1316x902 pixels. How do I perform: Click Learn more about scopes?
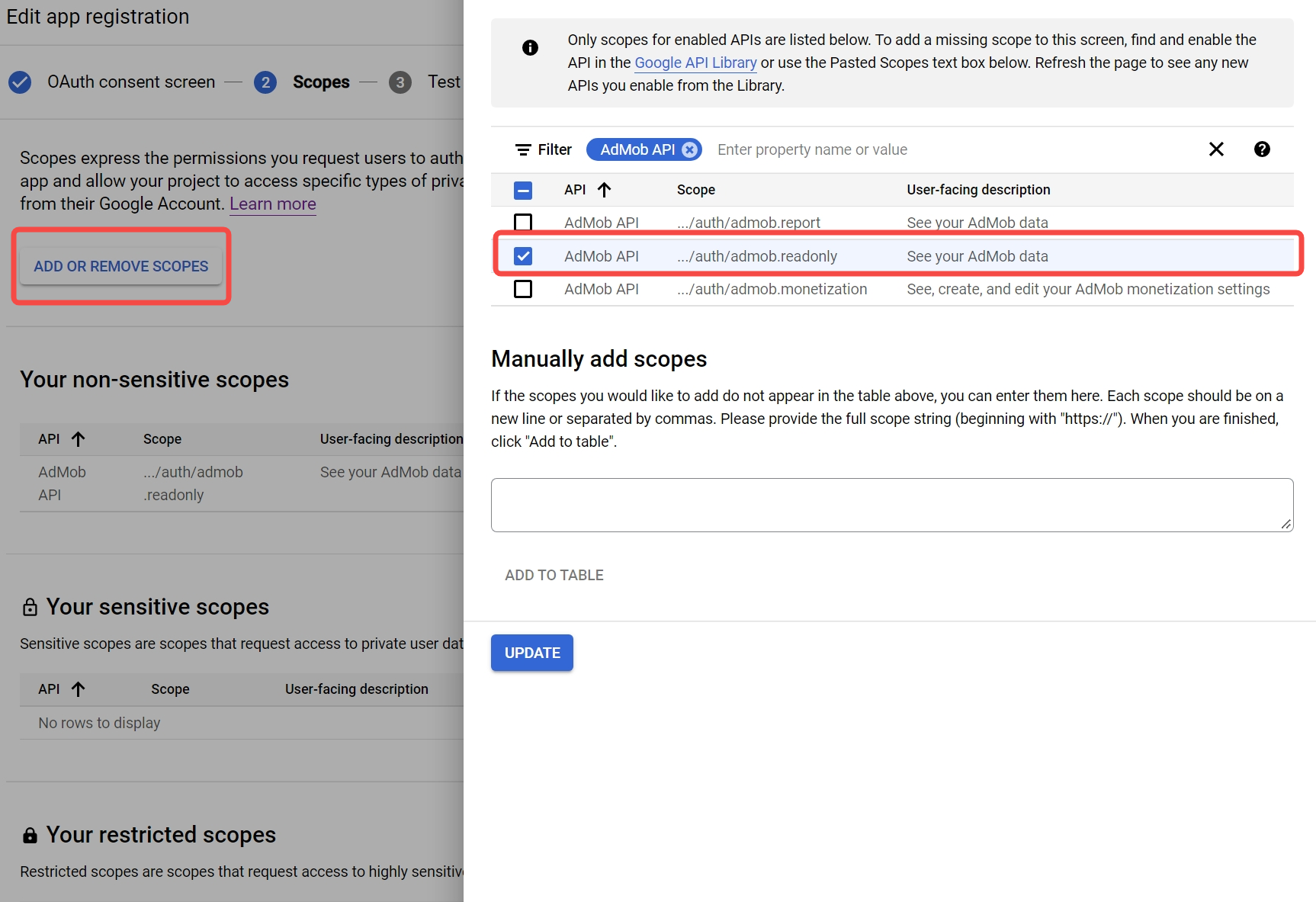(272, 204)
